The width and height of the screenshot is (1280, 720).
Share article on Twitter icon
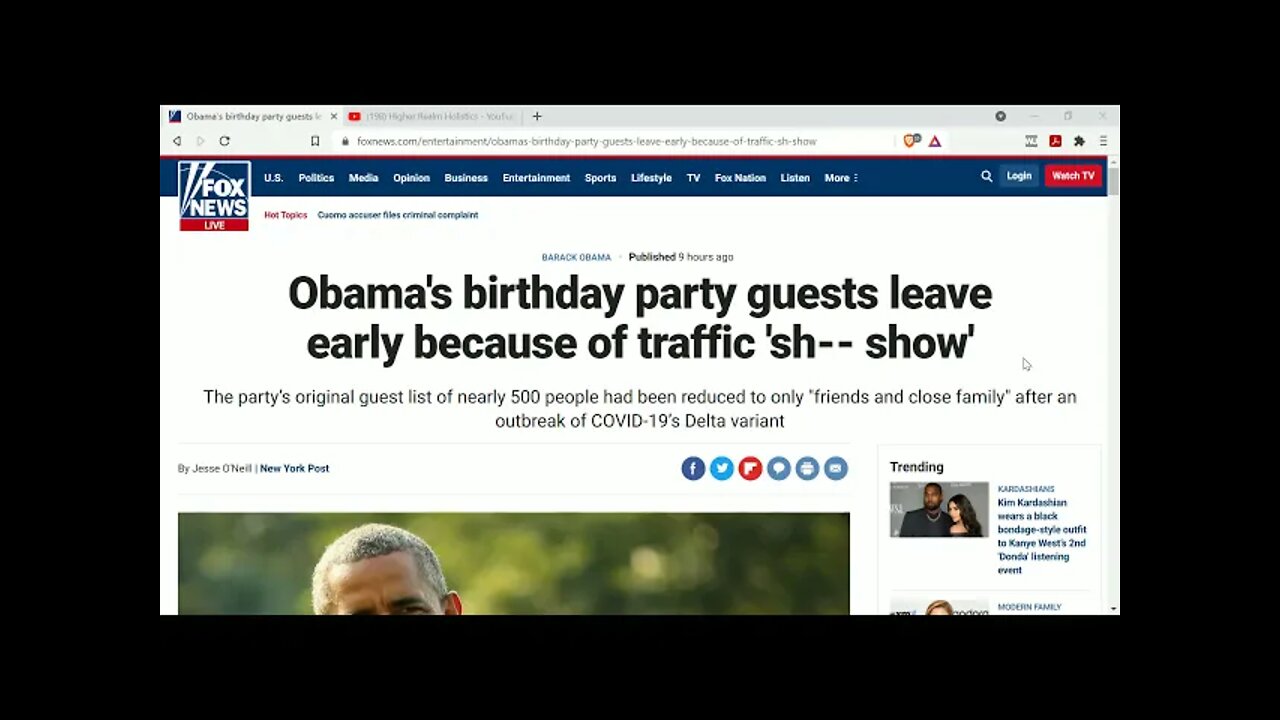pos(722,468)
